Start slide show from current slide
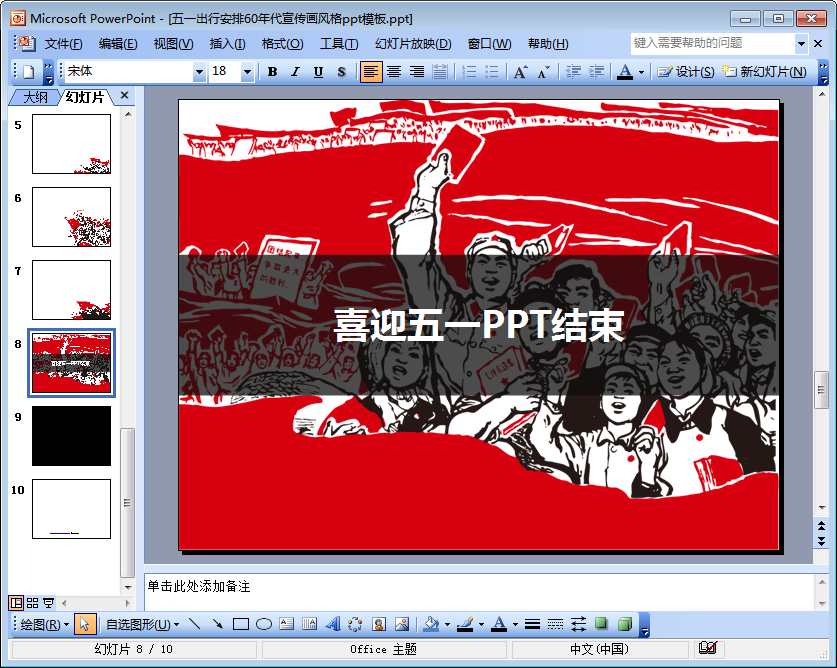Image resolution: width=837 pixels, height=668 pixels. point(49,603)
